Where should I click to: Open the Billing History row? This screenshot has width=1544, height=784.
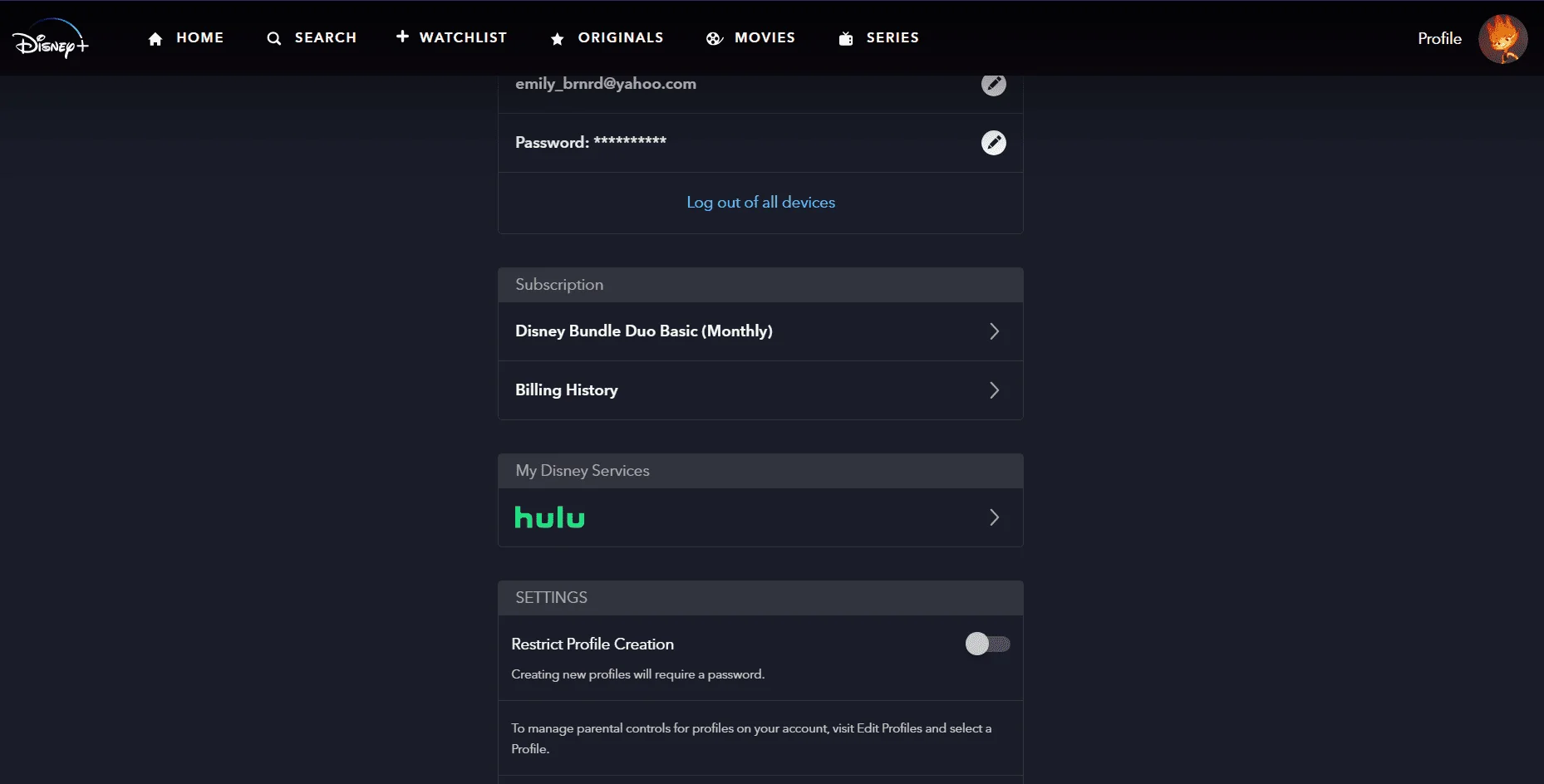(x=760, y=390)
